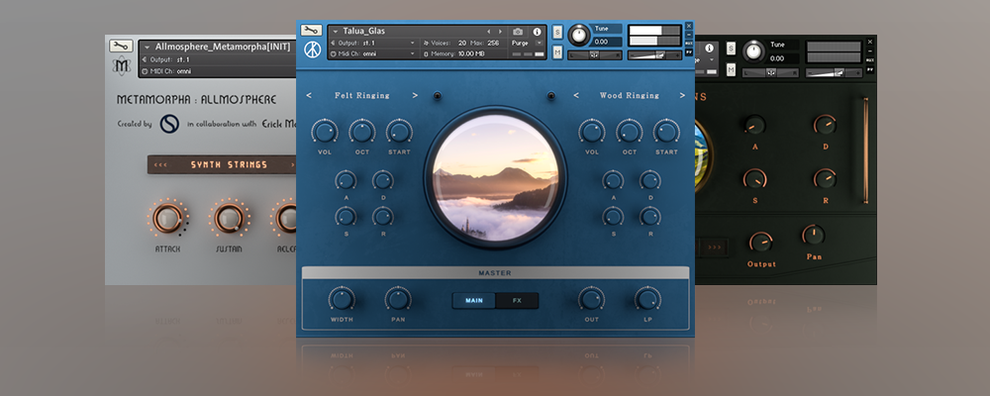This screenshot has width=990, height=396.
Task: Click the Felt Ringing A envelope knob
Action: tap(345, 180)
